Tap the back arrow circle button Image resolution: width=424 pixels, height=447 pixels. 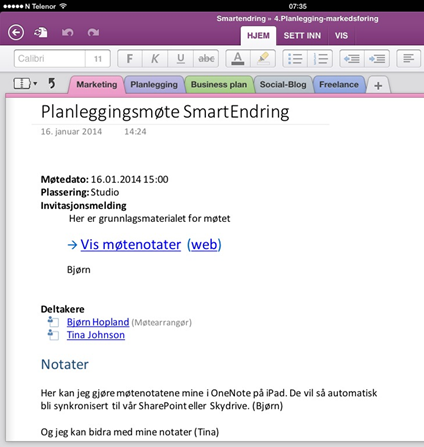tap(16, 32)
